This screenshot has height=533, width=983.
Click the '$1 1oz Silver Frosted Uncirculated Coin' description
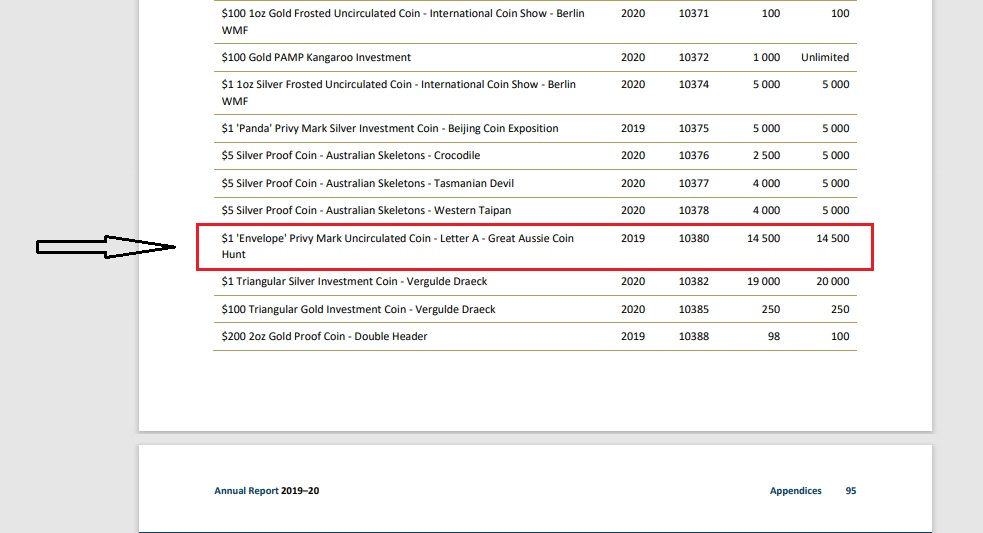(x=399, y=92)
